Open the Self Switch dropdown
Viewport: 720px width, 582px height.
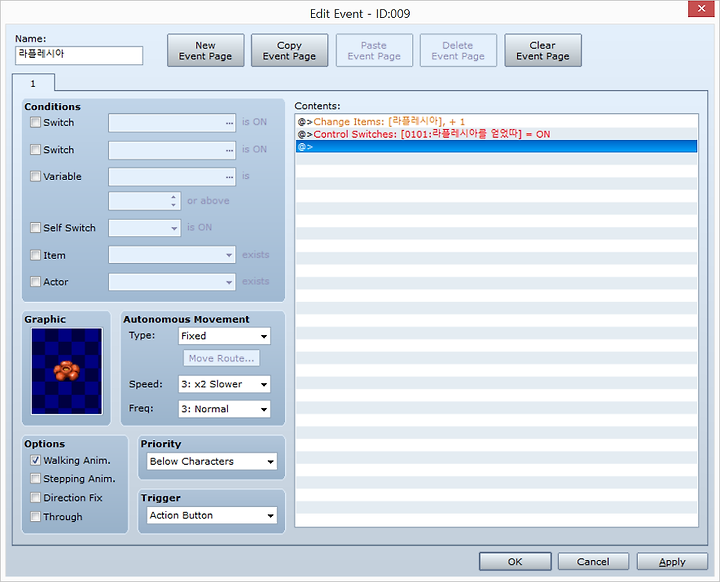click(x=145, y=228)
